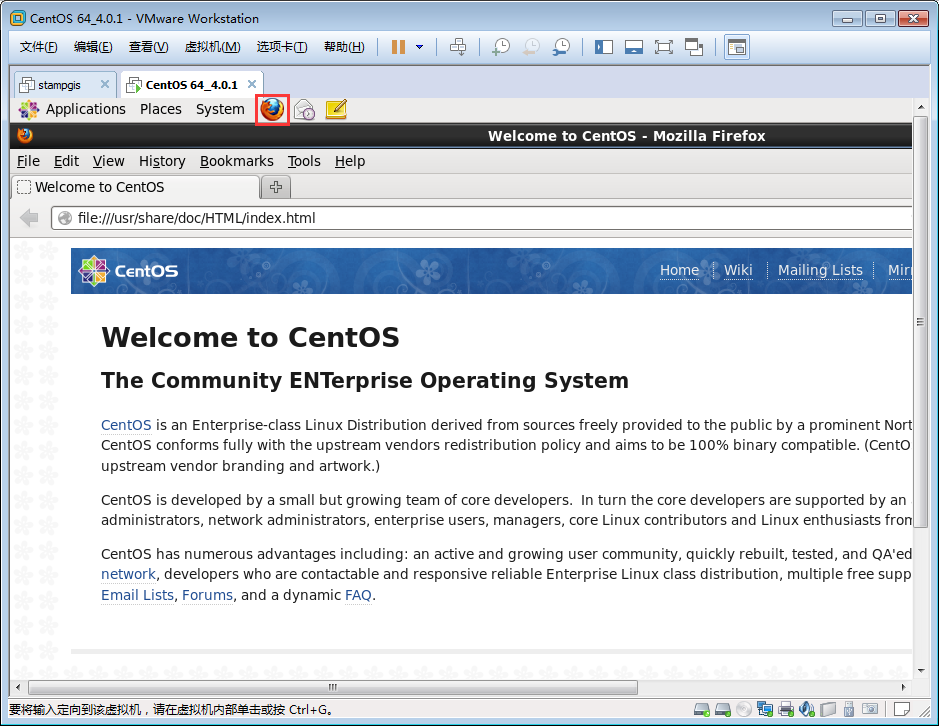Close the stampgis tab
Screen dimensions: 939x726
105,84
